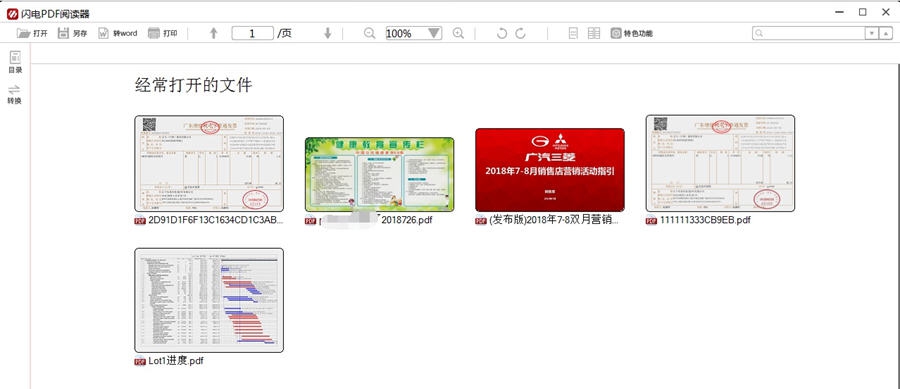The width and height of the screenshot is (900, 389).
Task: Click the search previous up-arrow button
Action: click(x=887, y=33)
